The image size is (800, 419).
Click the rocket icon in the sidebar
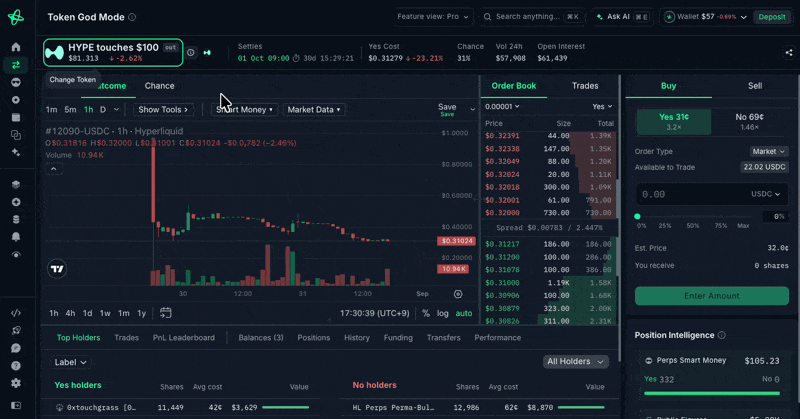coord(16,330)
